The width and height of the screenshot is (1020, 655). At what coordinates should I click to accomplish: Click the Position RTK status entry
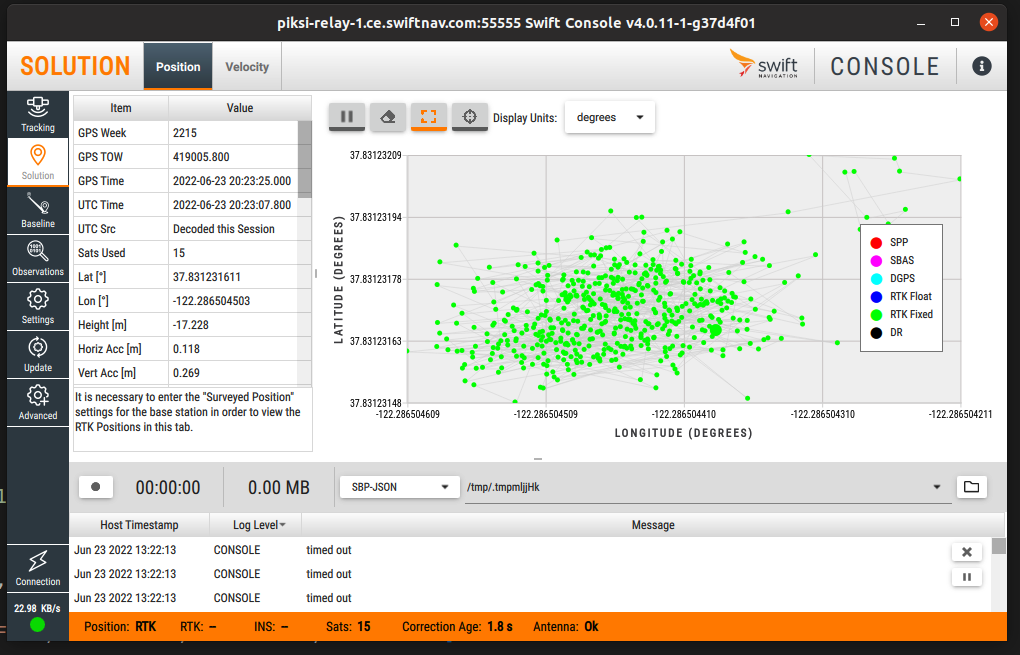click(120, 626)
